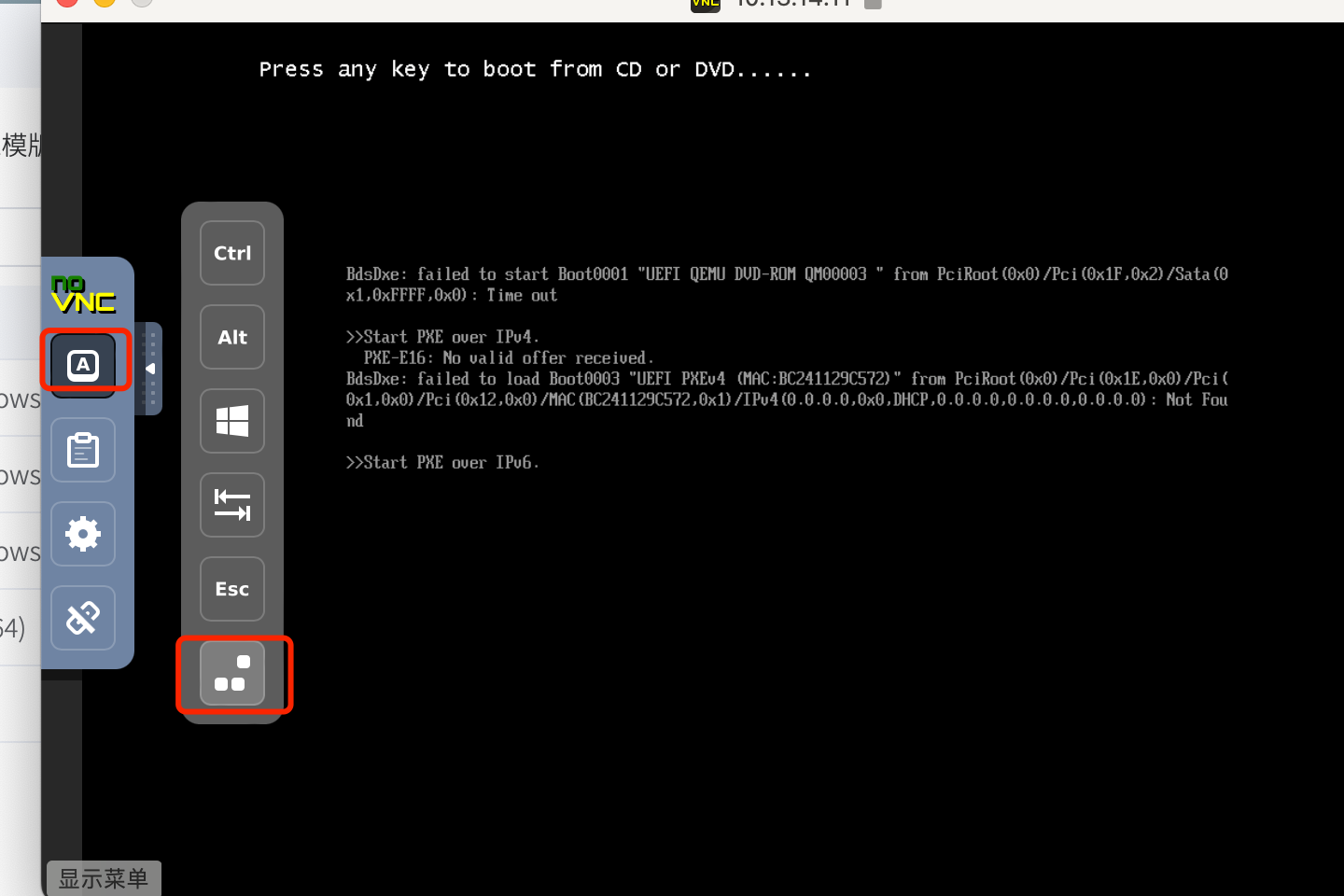
Task: Open the noVNC clipboard panel
Action: tap(83, 450)
